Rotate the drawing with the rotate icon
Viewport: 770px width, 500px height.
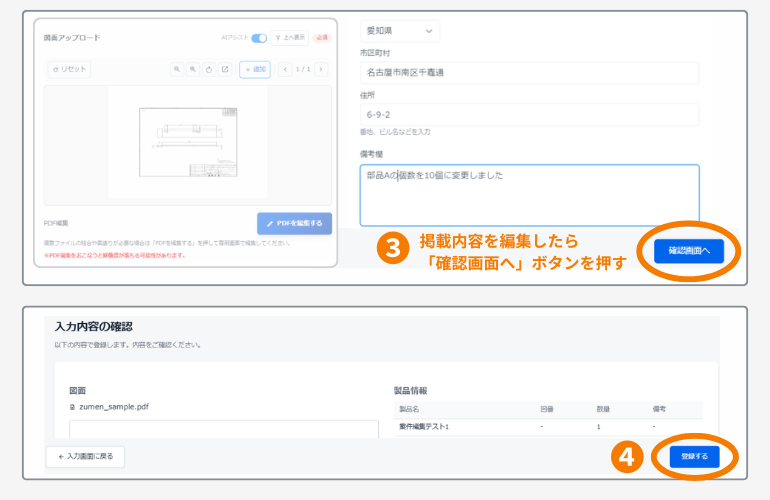pos(209,69)
